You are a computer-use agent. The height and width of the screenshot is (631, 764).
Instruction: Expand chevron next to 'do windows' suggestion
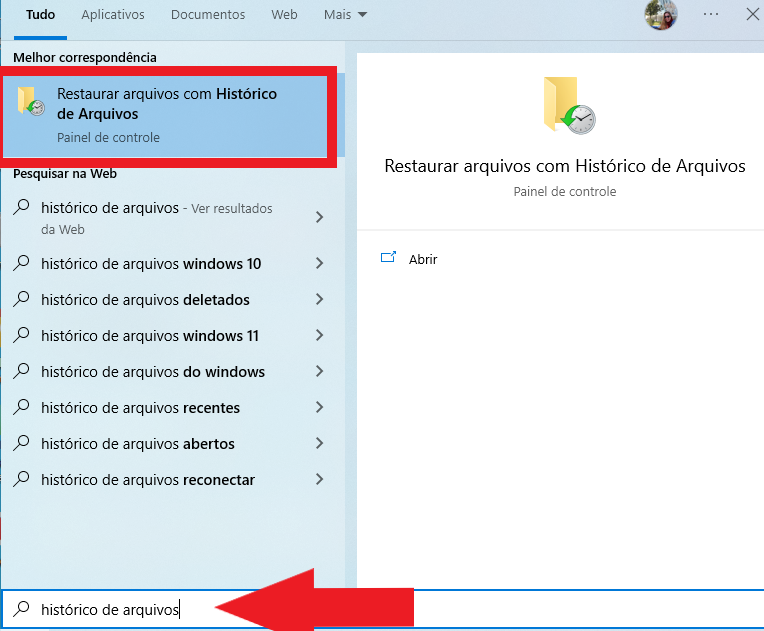(x=320, y=372)
